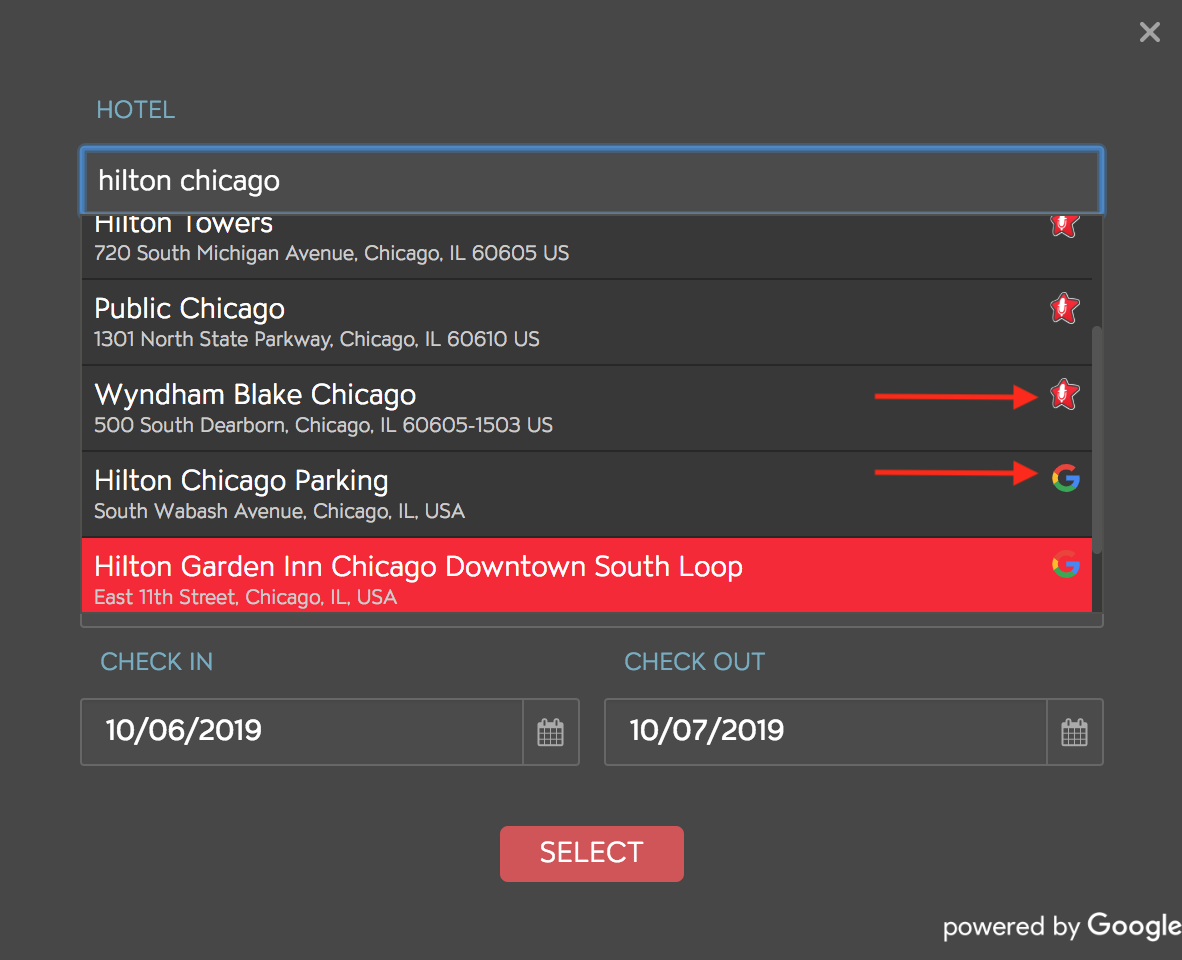This screenshot has width=1182, height=960.
Task: Click the hotel search text field
Action: 593,181
